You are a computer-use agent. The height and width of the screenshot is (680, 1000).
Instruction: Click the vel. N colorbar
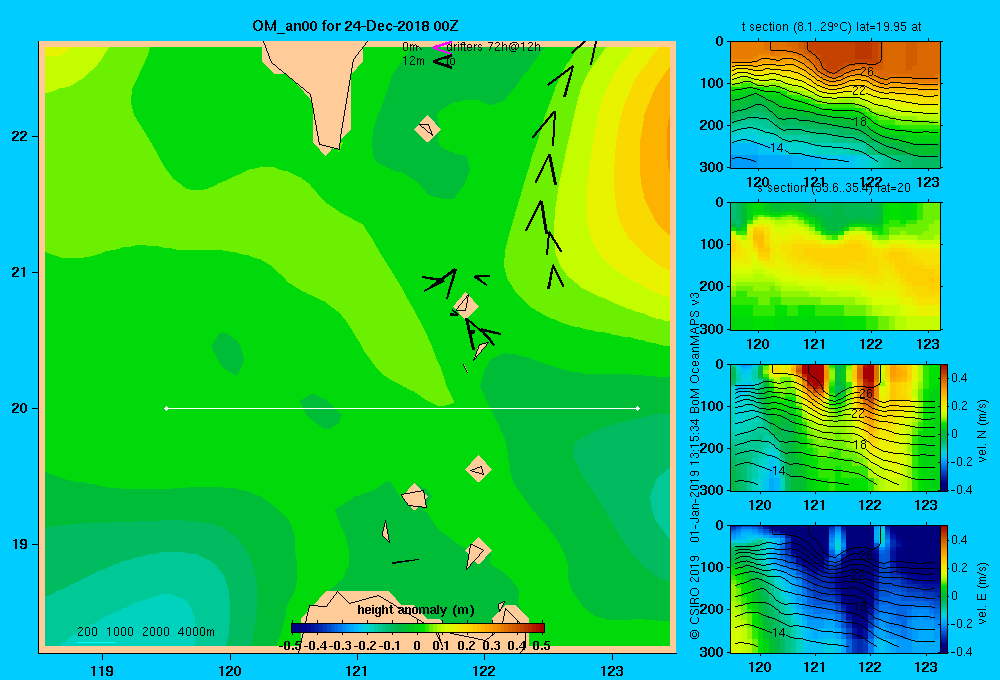point(944,427)
